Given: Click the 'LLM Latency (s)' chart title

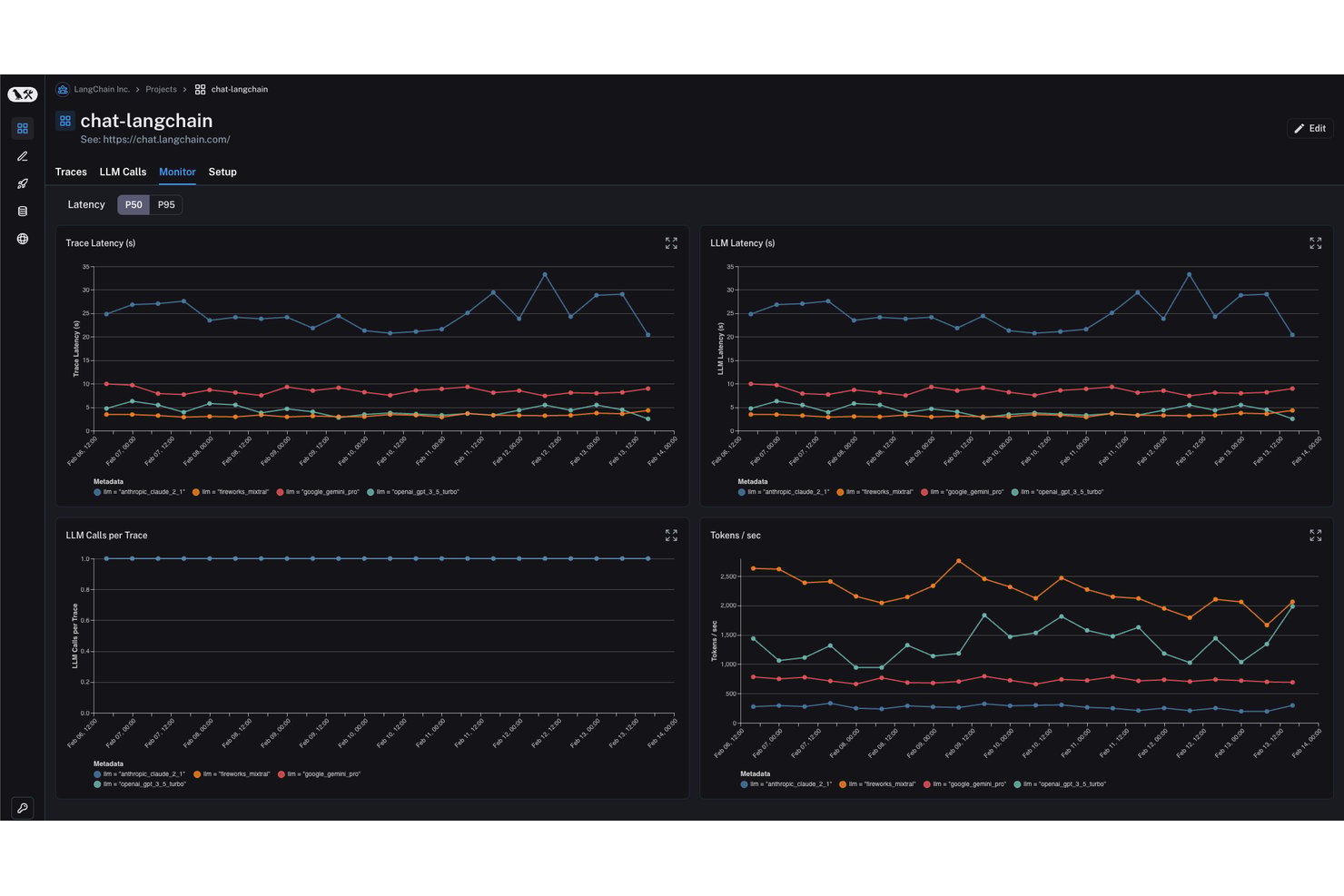Looking at the screenshot, I should coord(743,243).
